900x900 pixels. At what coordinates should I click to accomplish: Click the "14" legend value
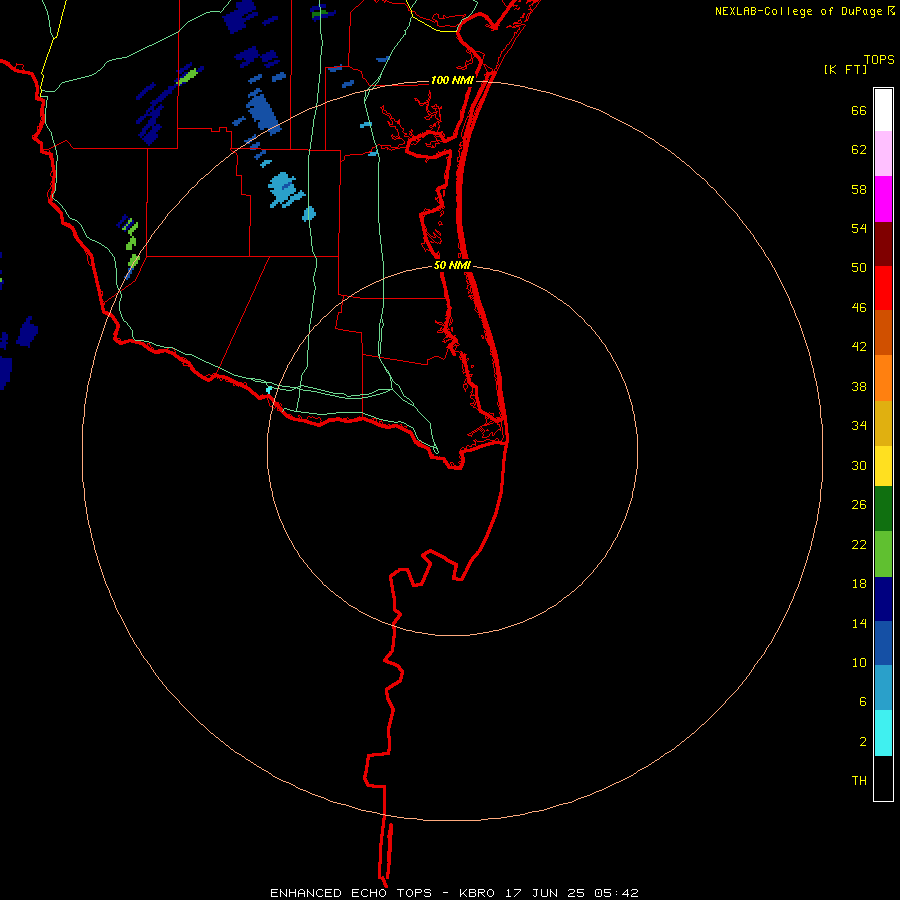click(859, 623)
